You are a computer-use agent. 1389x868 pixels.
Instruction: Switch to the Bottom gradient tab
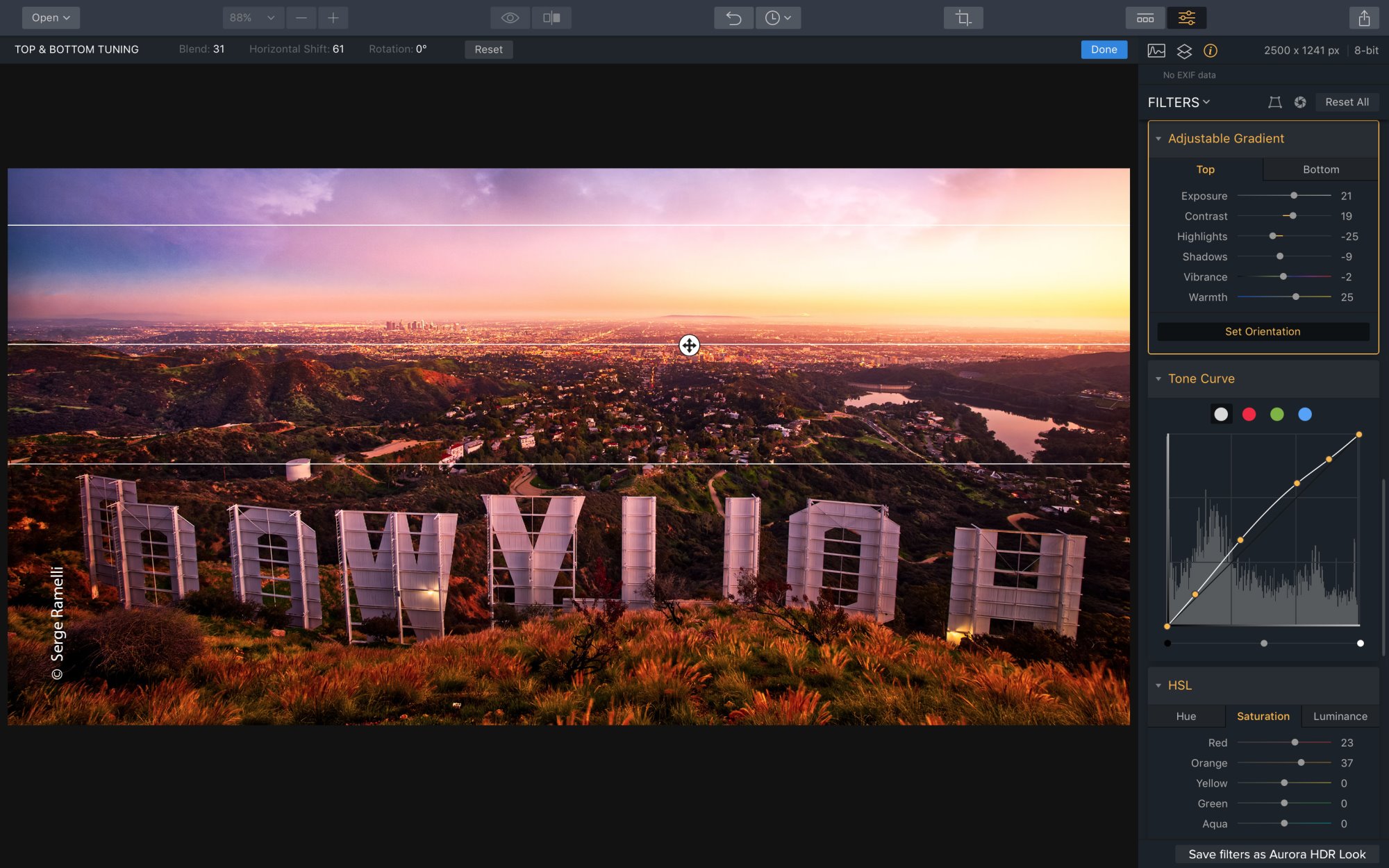[x=1320, y=169]
